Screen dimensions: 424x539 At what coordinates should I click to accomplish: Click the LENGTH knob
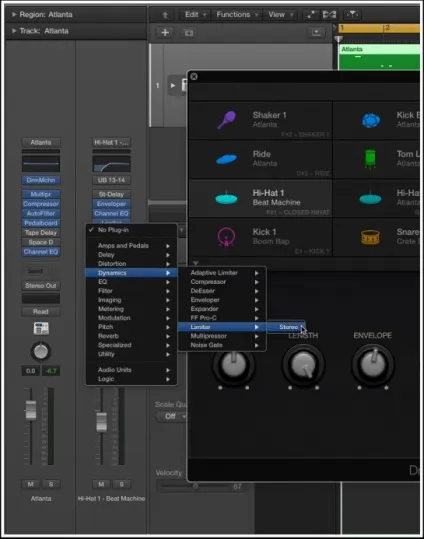[x=303, y=365]
